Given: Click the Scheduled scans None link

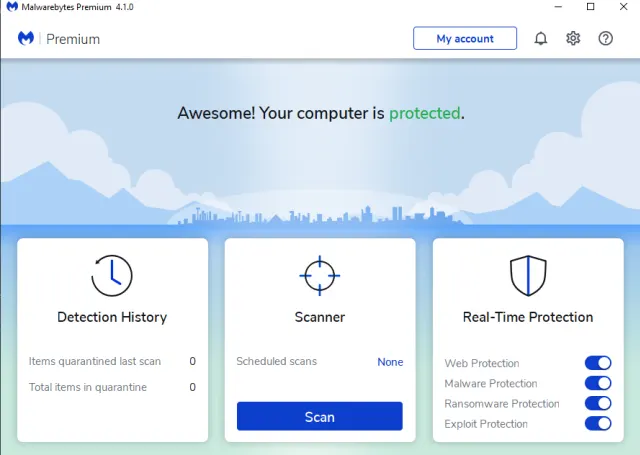Looking at the screenshot, I should tap(390, 362).
